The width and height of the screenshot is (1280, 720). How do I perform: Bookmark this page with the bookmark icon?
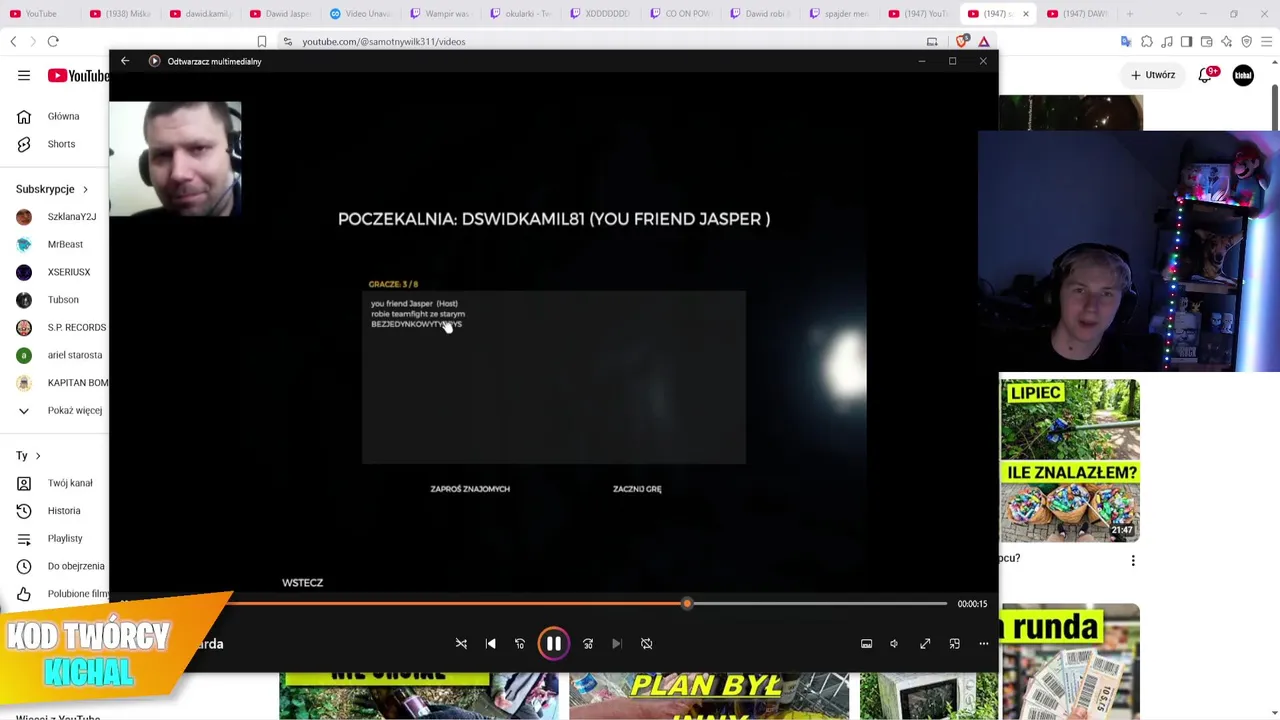click(262, 41)
